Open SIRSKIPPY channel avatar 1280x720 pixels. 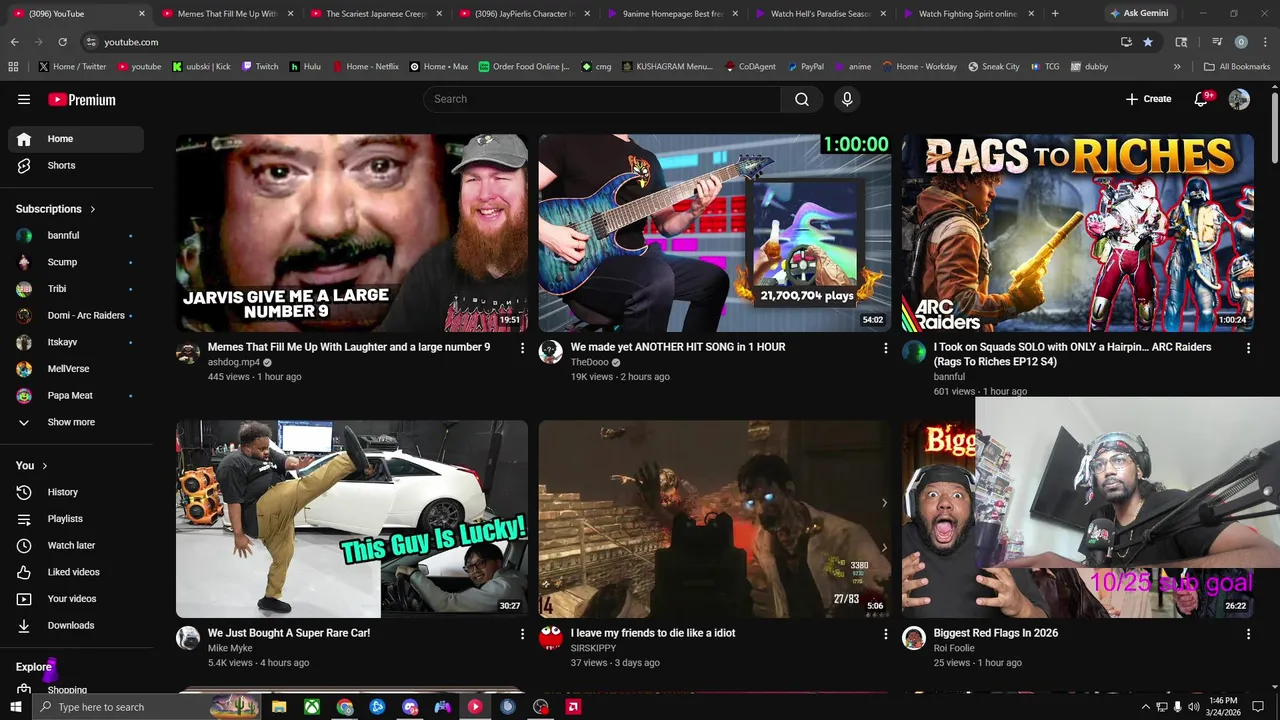[x=551, y=637]
